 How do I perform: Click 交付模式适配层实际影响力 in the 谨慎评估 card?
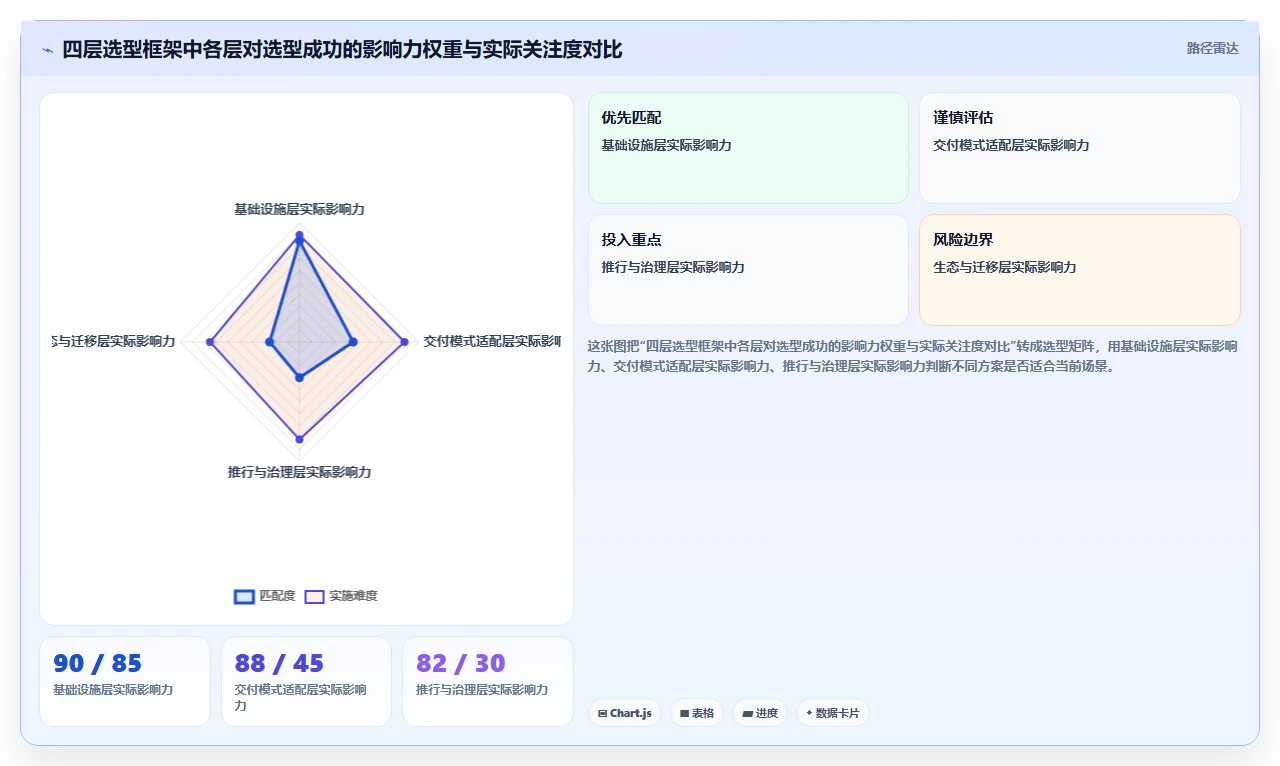[x=1011, y=145]
